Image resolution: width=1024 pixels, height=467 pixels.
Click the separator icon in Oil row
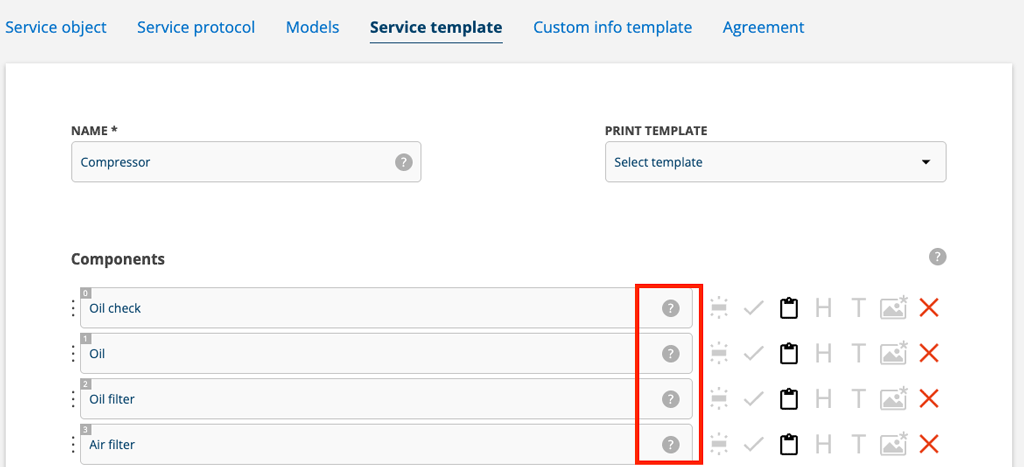(718, 353)
